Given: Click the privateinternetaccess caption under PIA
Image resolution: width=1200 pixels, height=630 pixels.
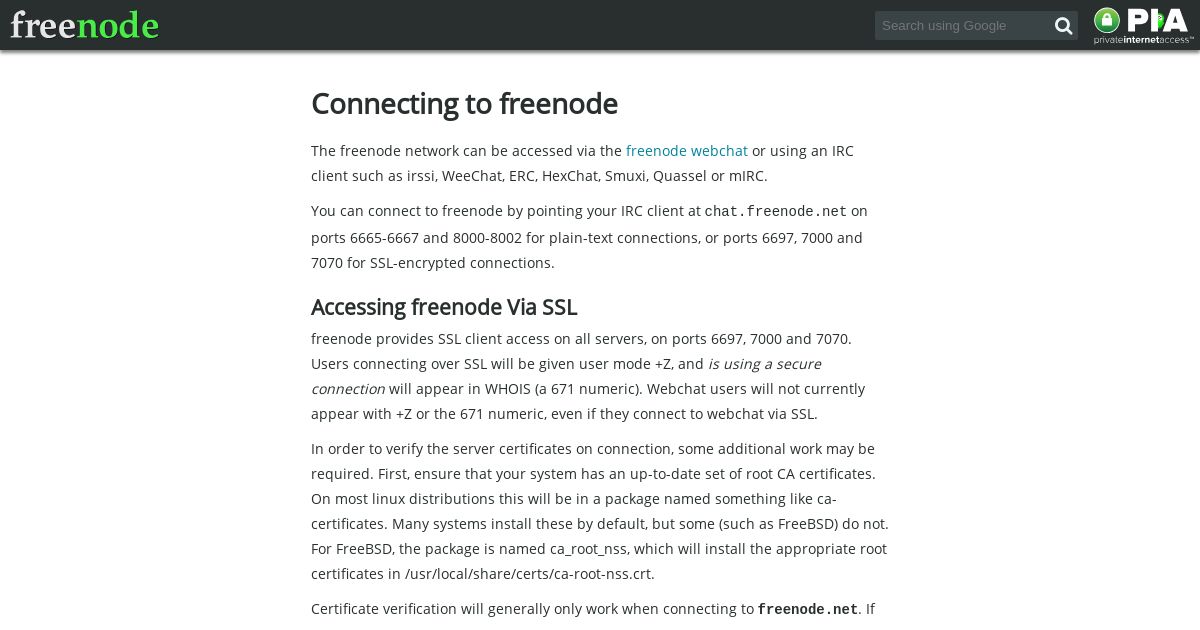Looking at the screenshot, I should tap(1144, 40).
